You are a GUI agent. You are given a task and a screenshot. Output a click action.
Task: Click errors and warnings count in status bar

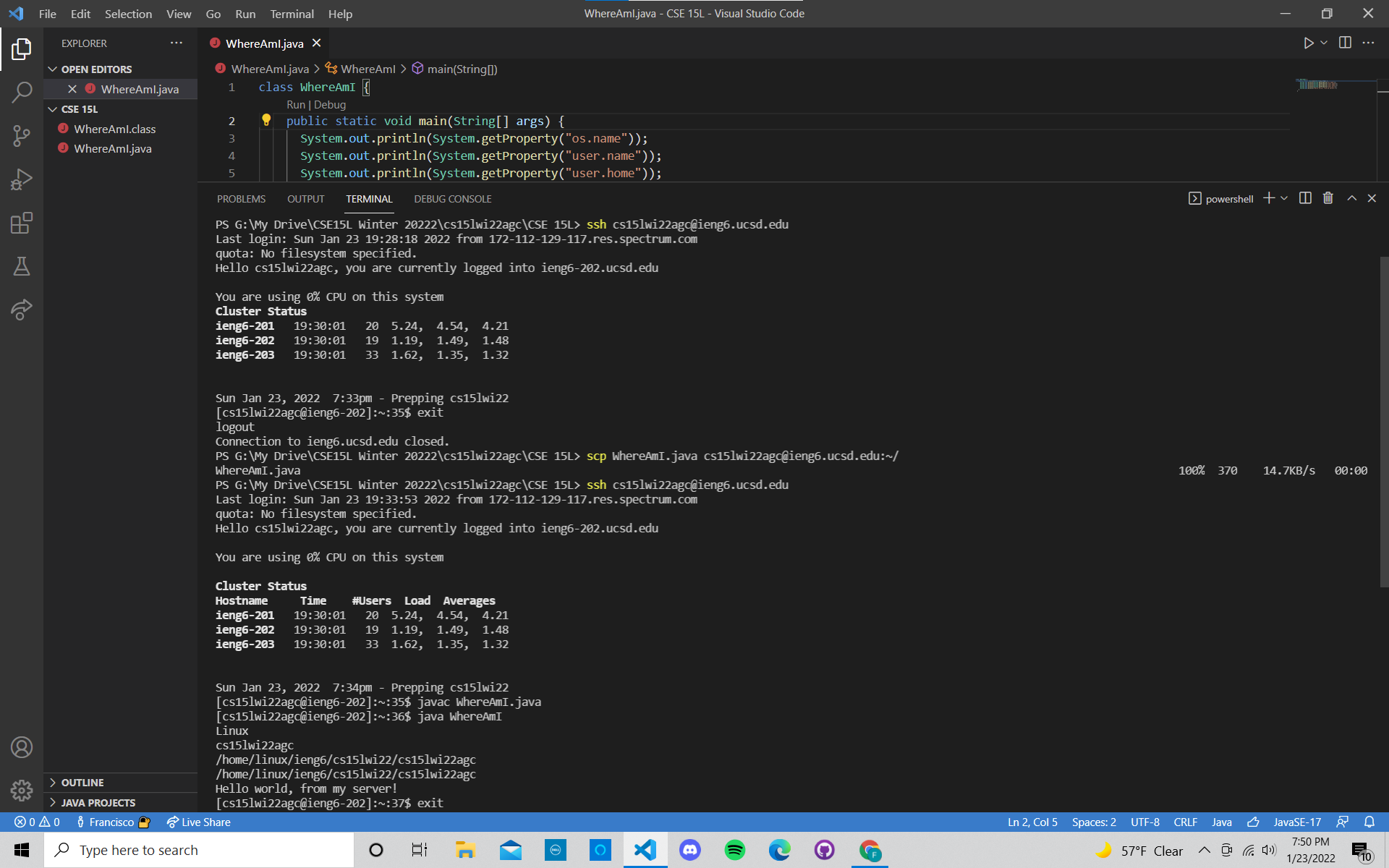click(x=37, y=822)
